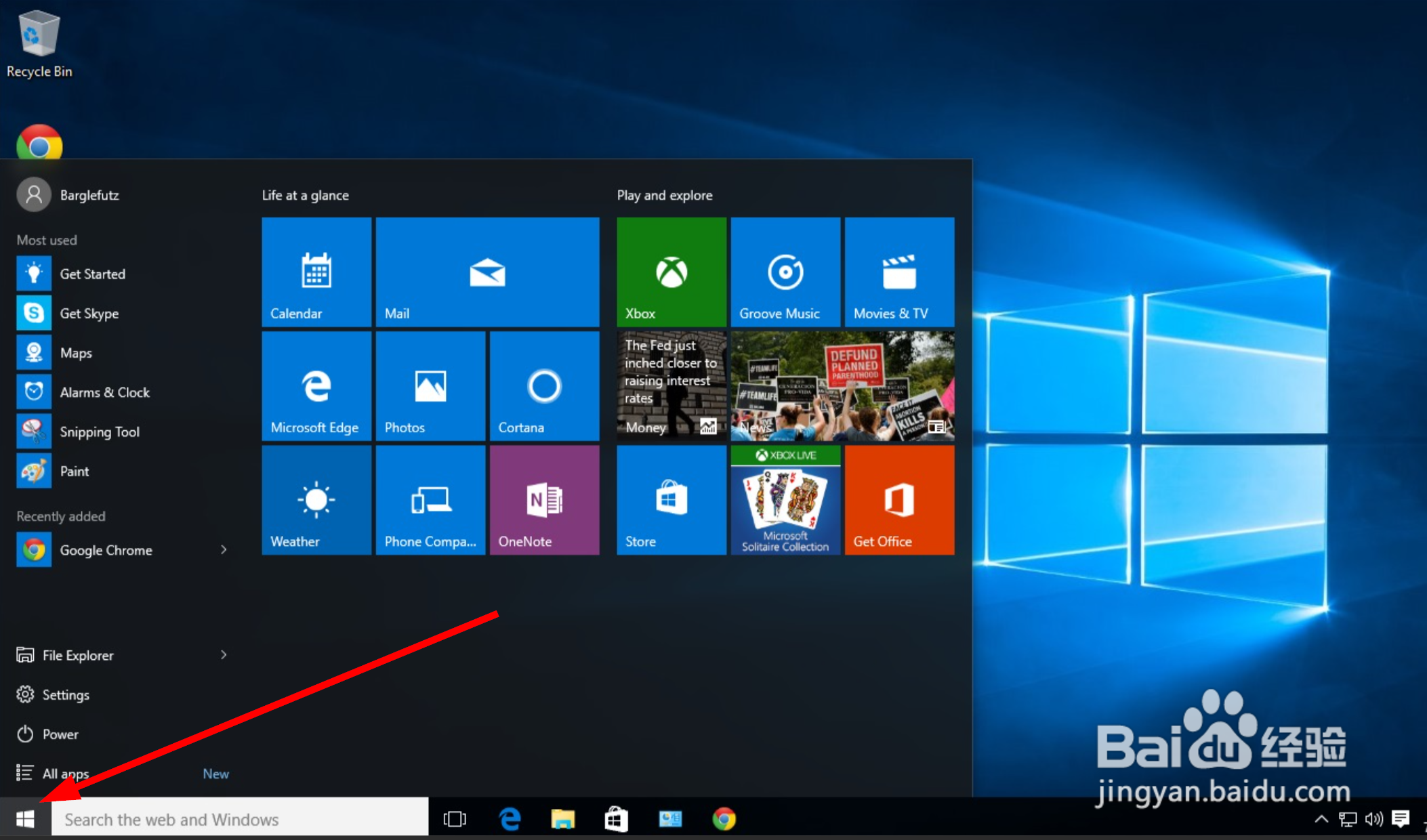Click the Search the web and Windows box
1427x840 pixels.
(x=237, y=819)
